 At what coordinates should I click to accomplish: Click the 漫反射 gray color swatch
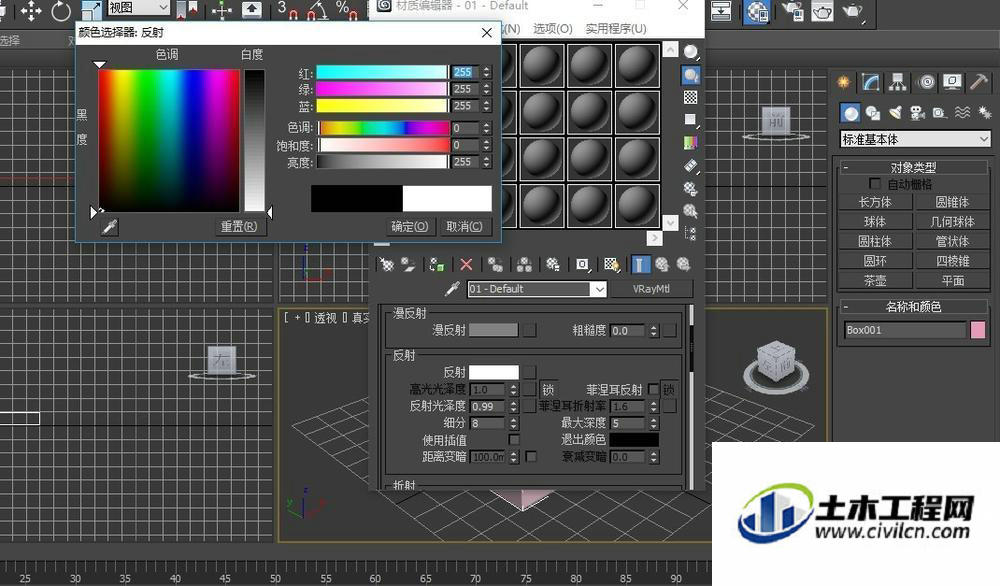(x=493, y=330)
